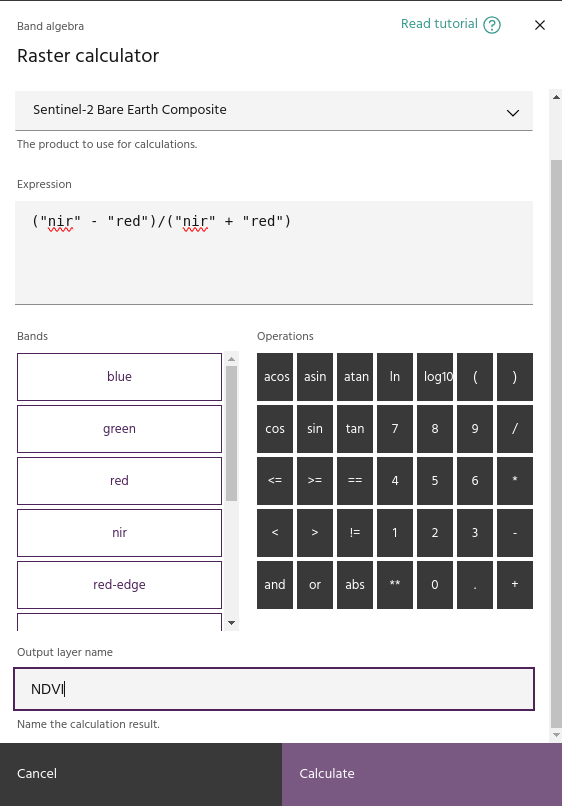The width and height of the screenshot is (562, 806).
Task: Open the Read tutorial help icon
Action: click(492, 25)
